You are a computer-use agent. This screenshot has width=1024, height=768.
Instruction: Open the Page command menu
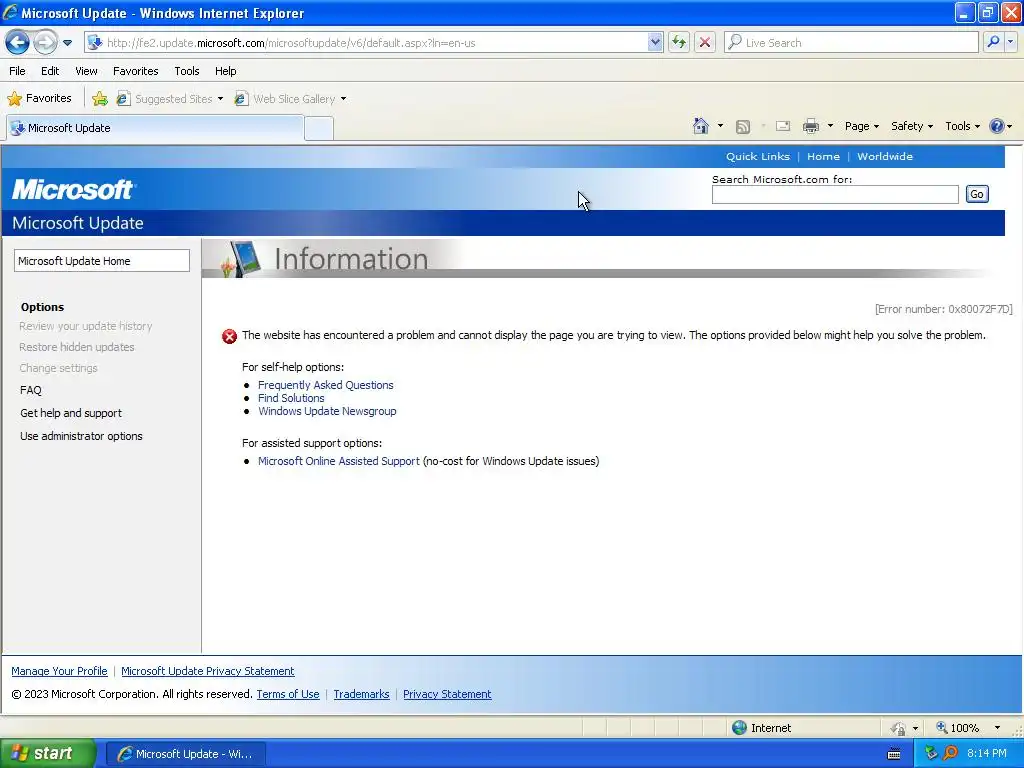click(861, 126)
